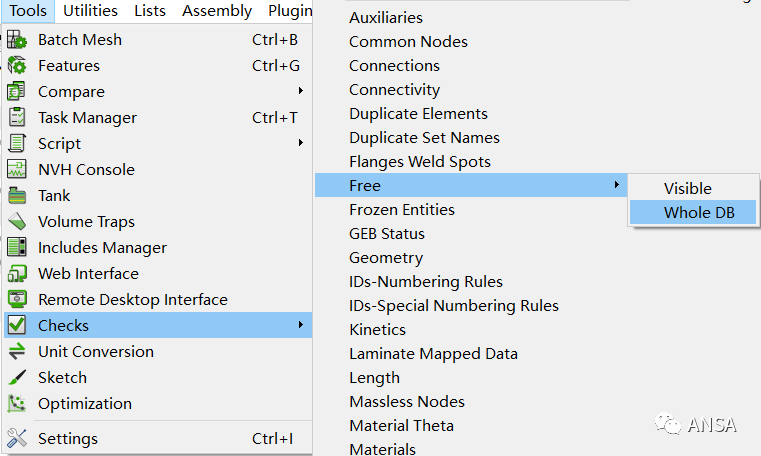
Task: Click the NVH Console icon
Action: pyautogui.click(x=17, y=169)
